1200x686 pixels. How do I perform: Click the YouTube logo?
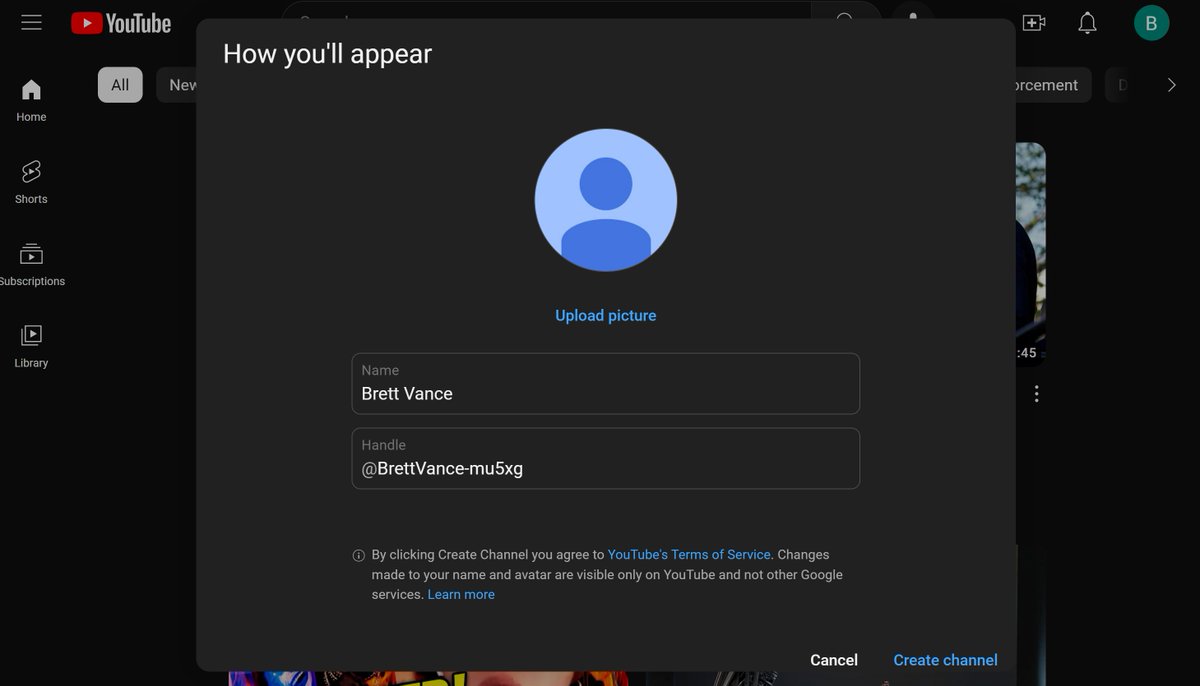pyautogui.click(x=121, y=23)
